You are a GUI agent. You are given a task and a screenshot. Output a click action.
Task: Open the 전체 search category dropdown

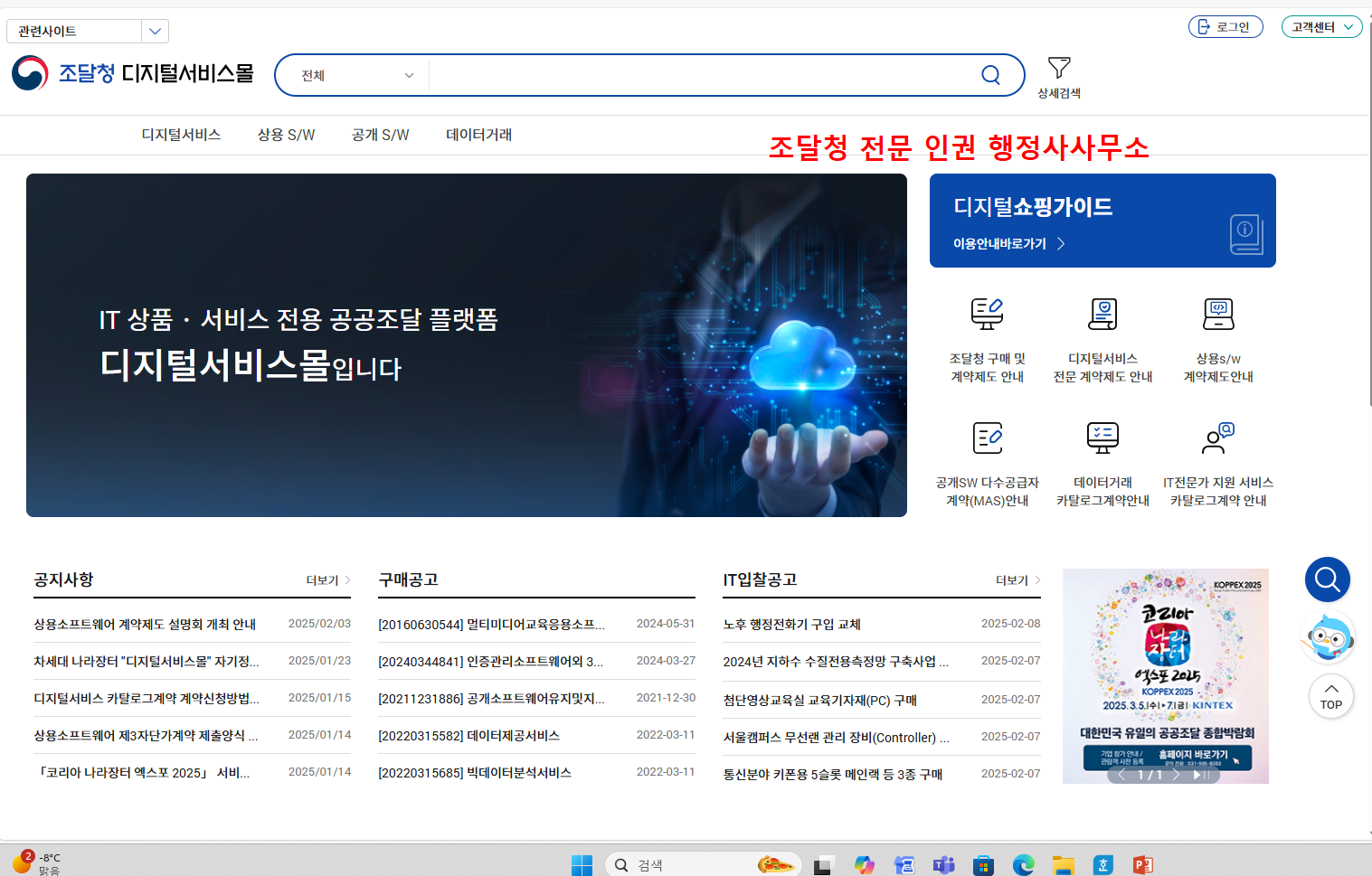pyautogui.click(x=357, y=75)
